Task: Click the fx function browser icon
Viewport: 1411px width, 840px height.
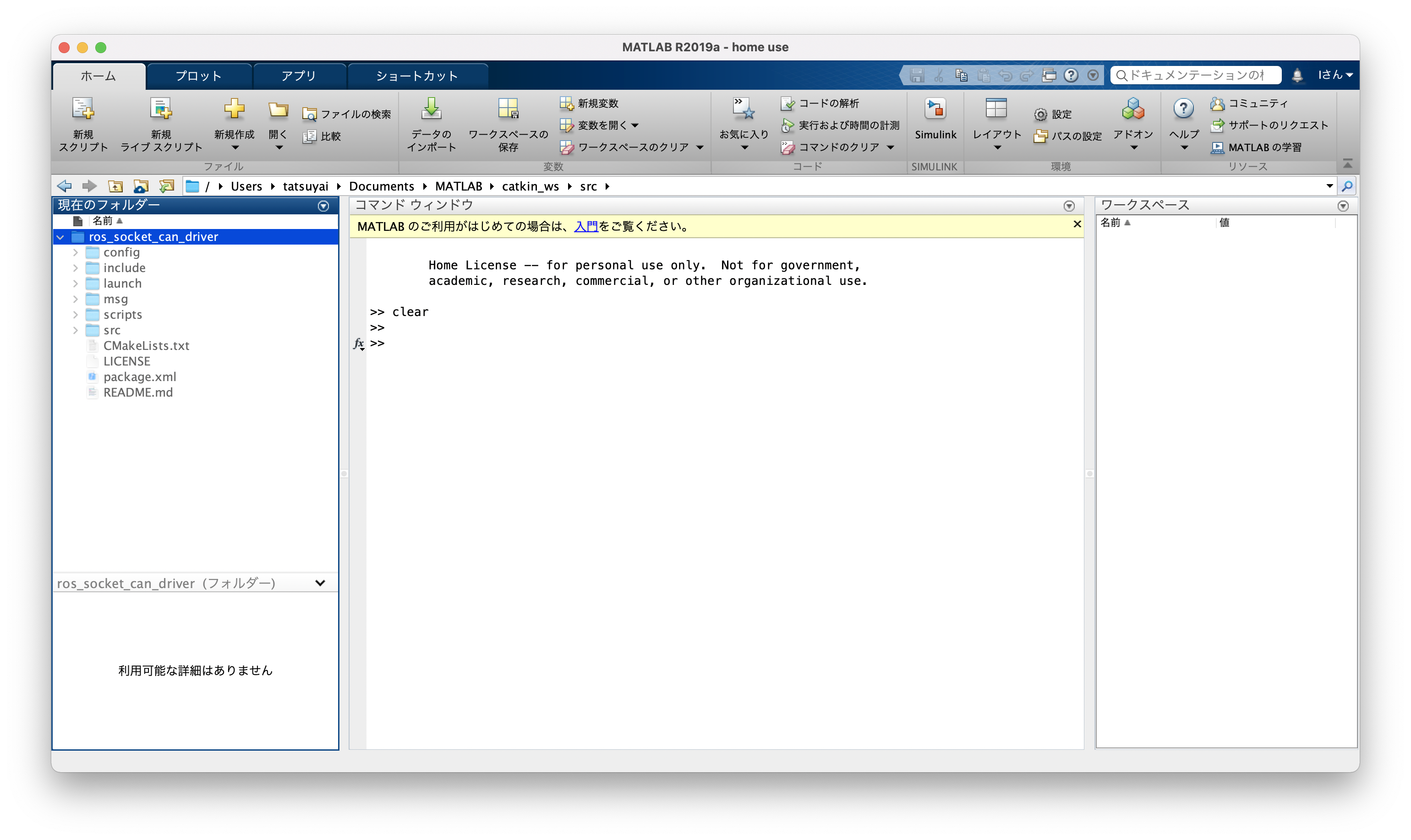Action: click(359, 344)
